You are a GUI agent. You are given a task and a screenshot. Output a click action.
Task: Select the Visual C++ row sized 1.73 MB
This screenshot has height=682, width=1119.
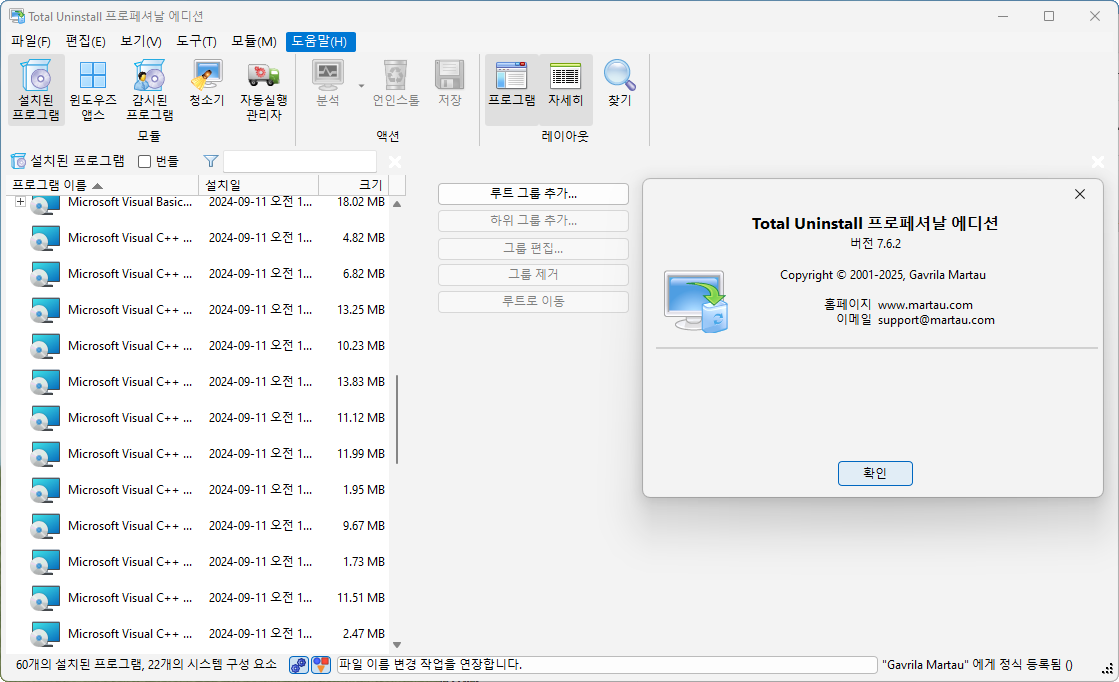point(198,561)
